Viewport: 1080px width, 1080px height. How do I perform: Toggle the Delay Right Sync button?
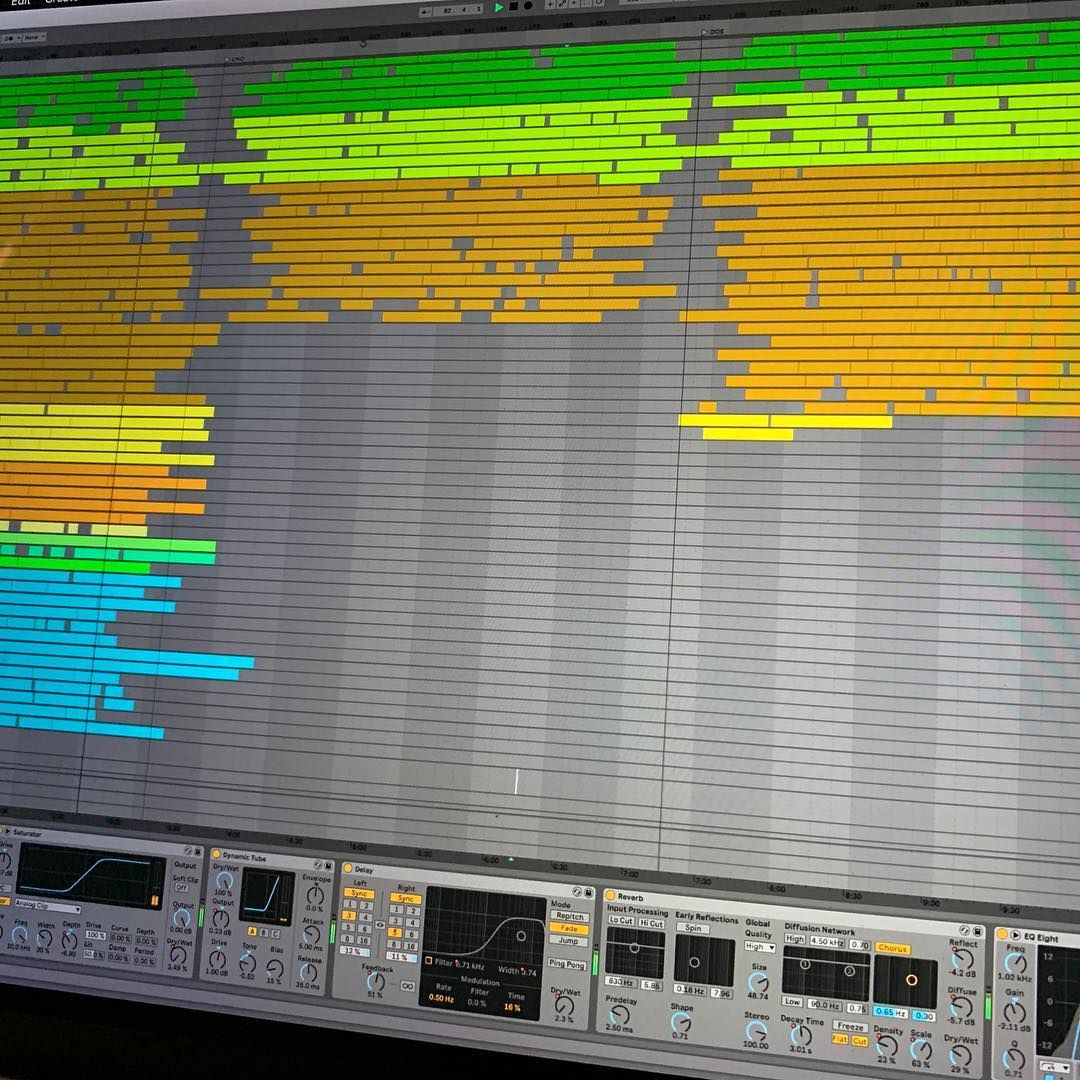[406, 898]
